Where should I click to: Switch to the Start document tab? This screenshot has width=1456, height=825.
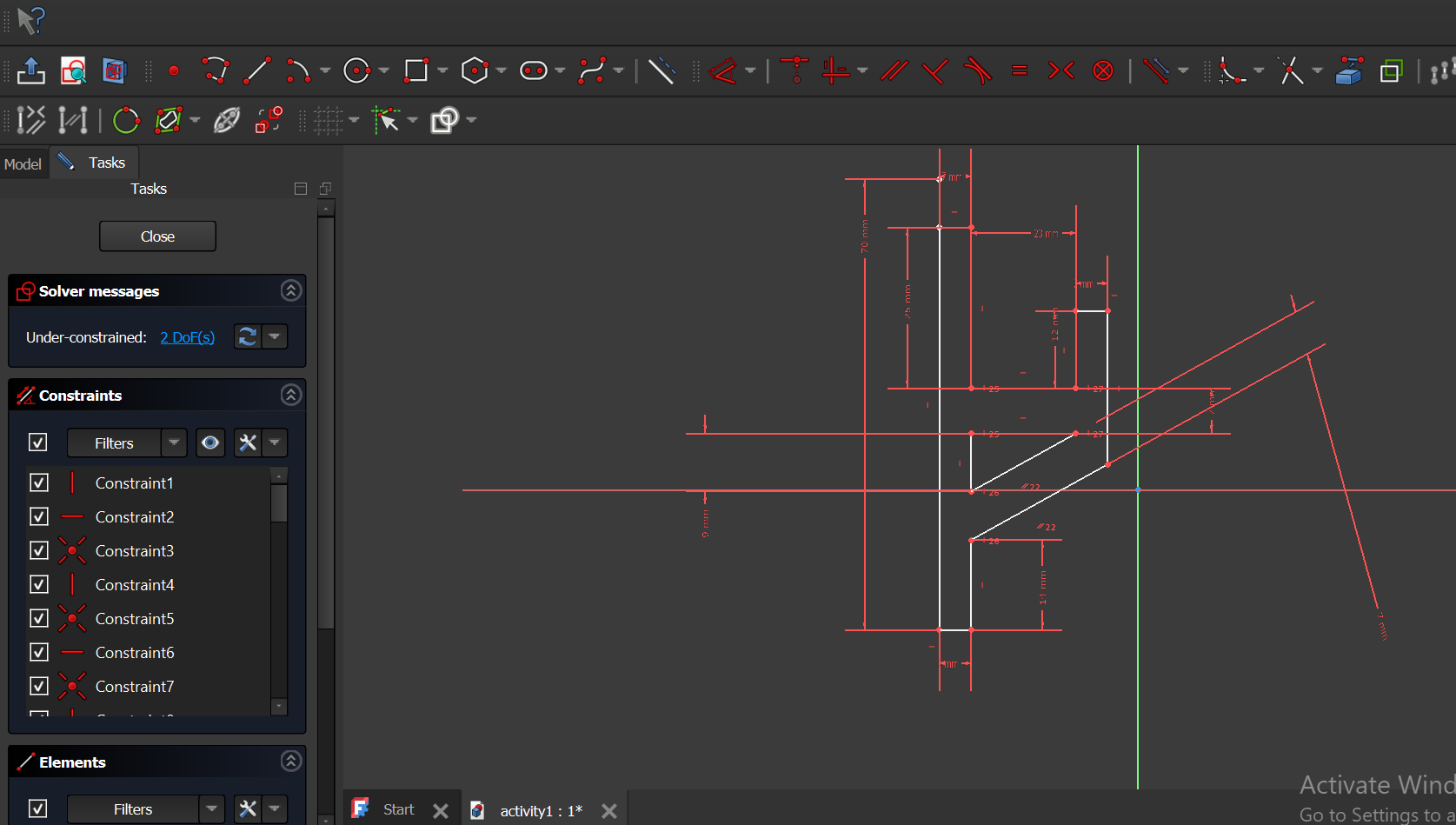398,809
